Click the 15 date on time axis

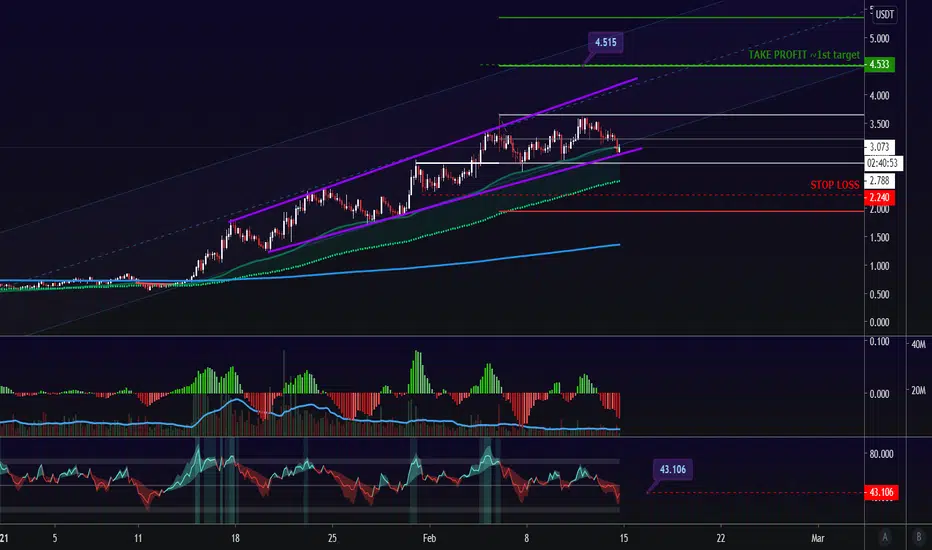[624, 538]
